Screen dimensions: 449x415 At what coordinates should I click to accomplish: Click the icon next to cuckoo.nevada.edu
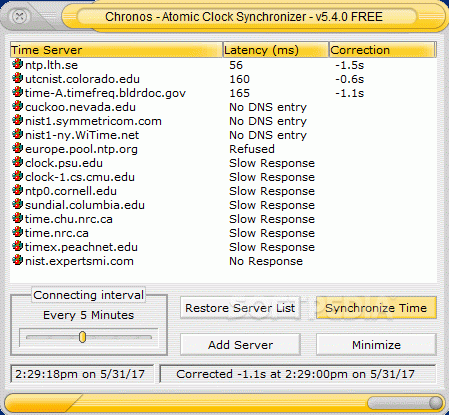pyautogui.click(x=17, y=106)
